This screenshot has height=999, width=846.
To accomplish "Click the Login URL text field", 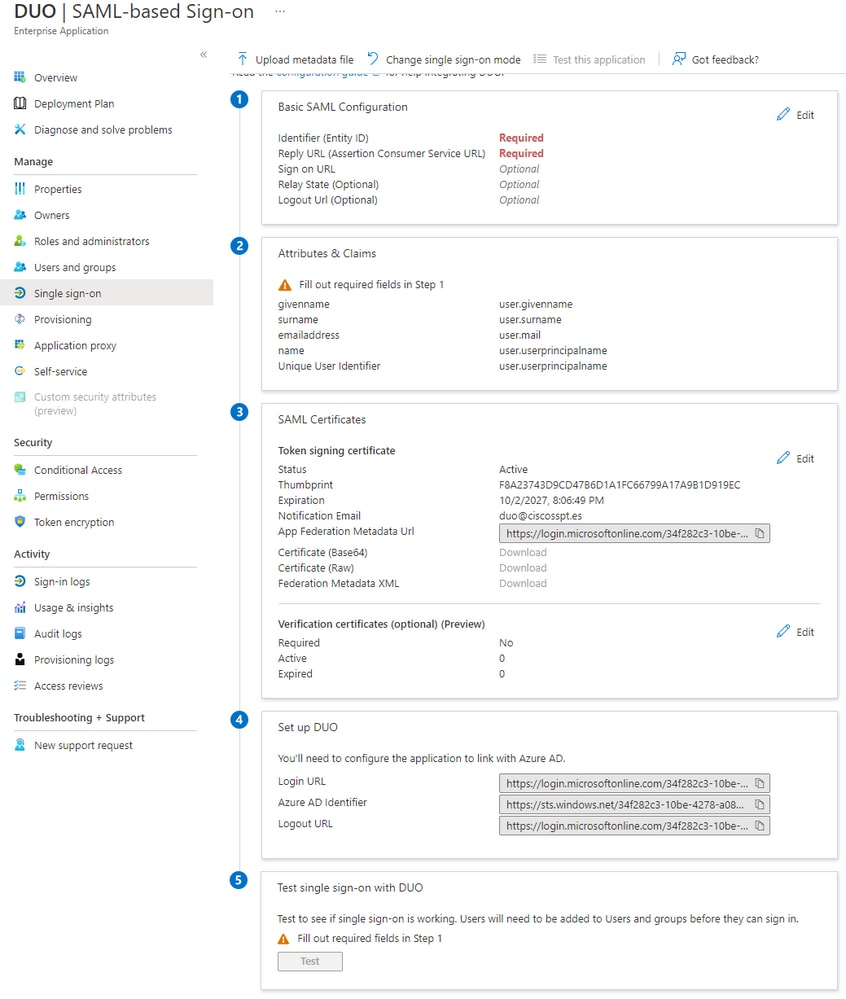I will [634, 783].
